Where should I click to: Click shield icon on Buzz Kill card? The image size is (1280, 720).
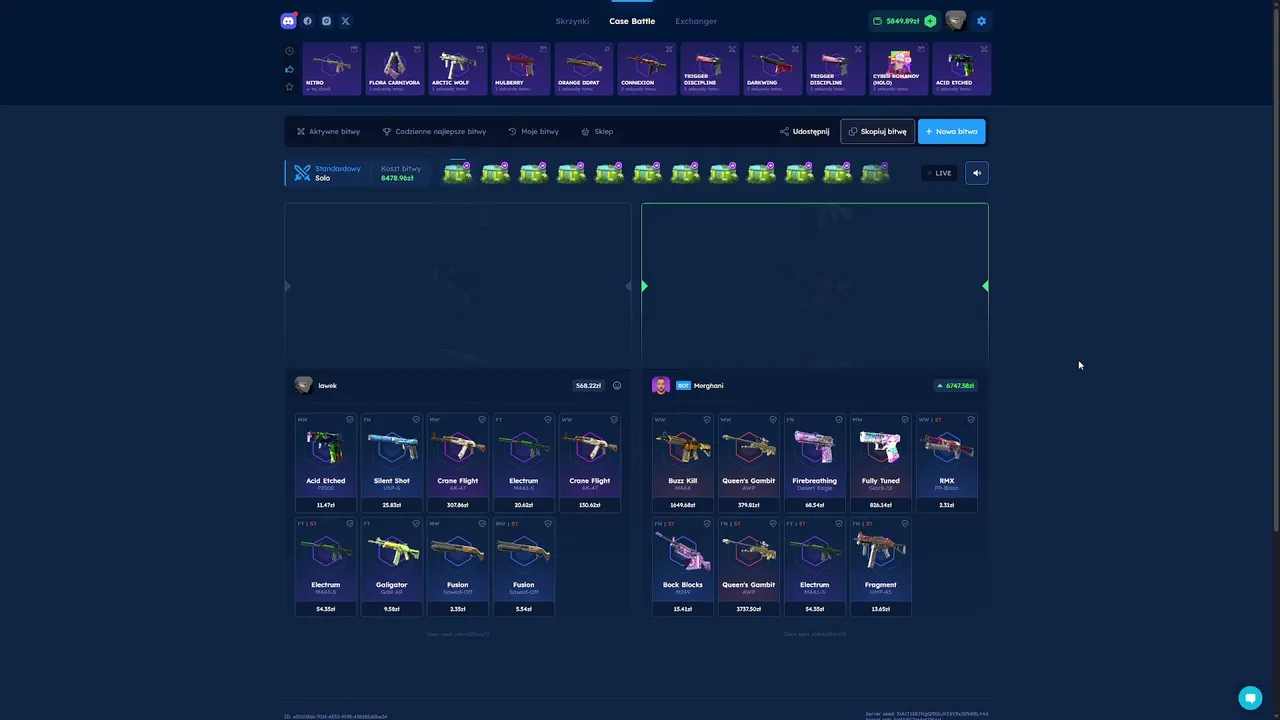707,420
